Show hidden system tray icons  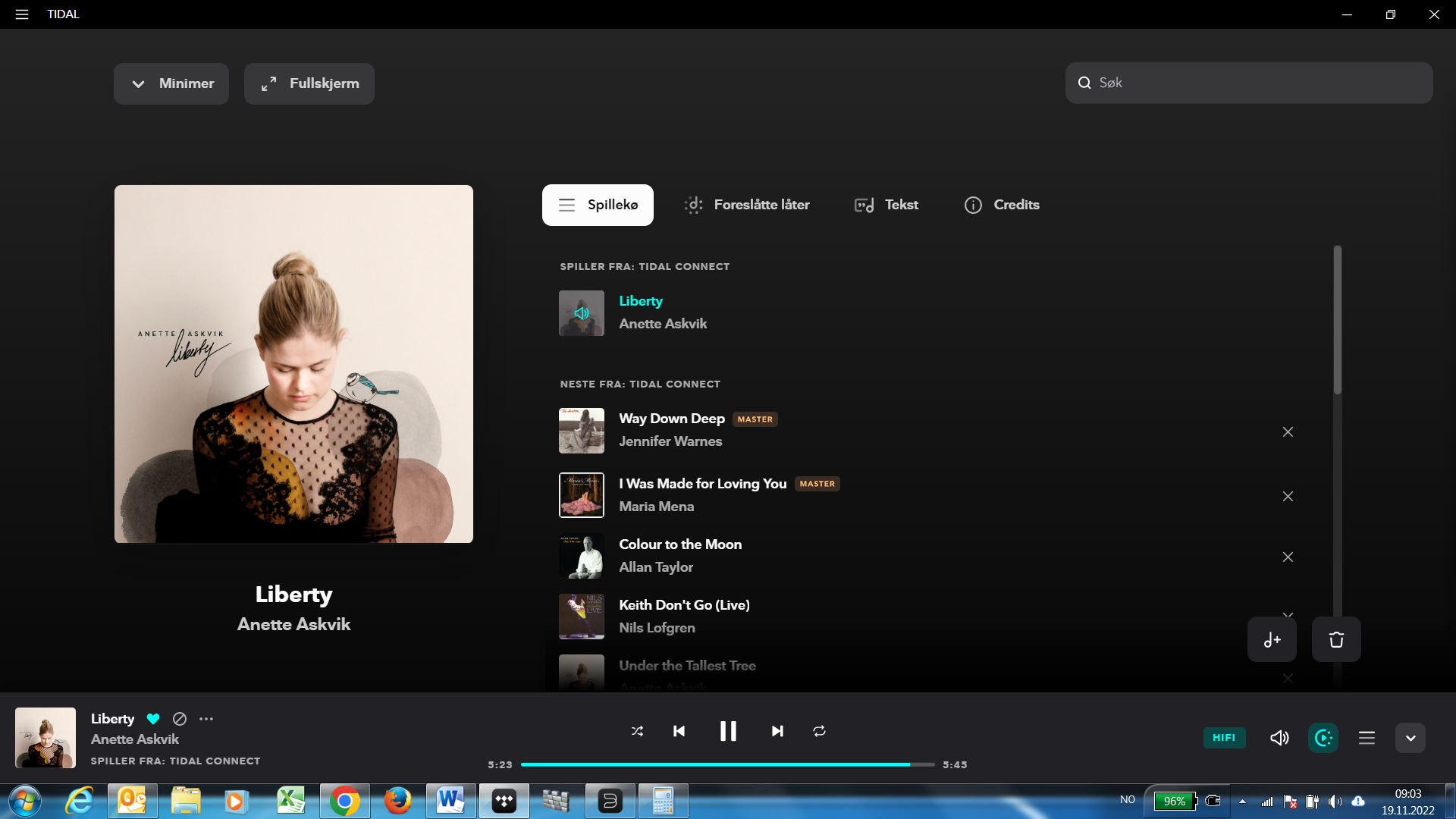click(x=1242, y=801)
